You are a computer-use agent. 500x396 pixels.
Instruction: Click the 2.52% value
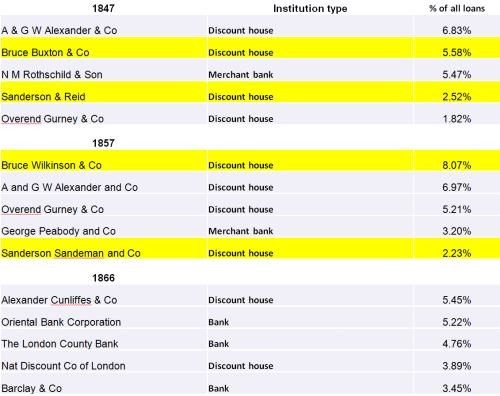[x=457, y=97]
